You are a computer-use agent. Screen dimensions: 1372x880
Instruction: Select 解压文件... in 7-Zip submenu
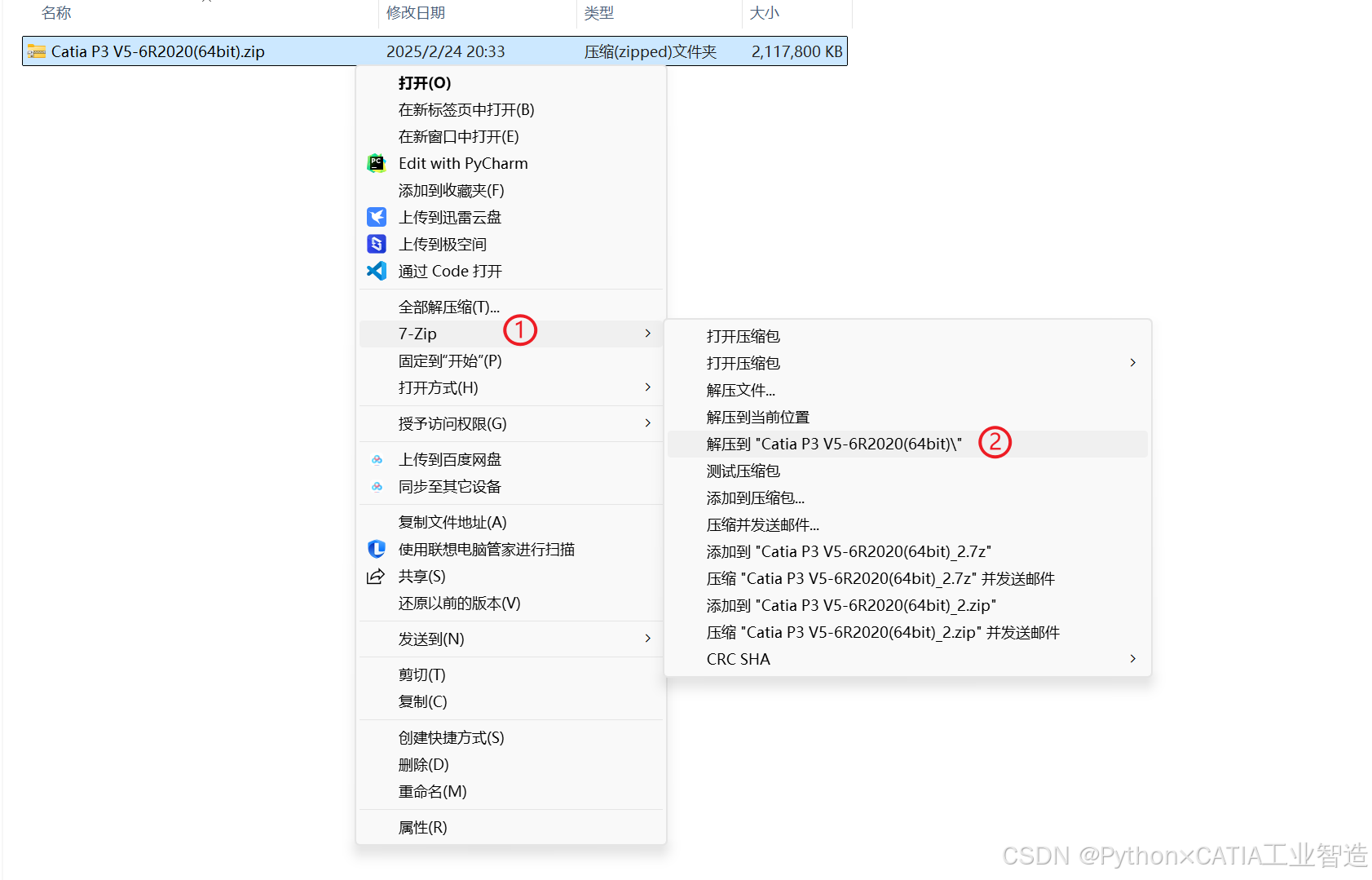[x=907, y=390]
